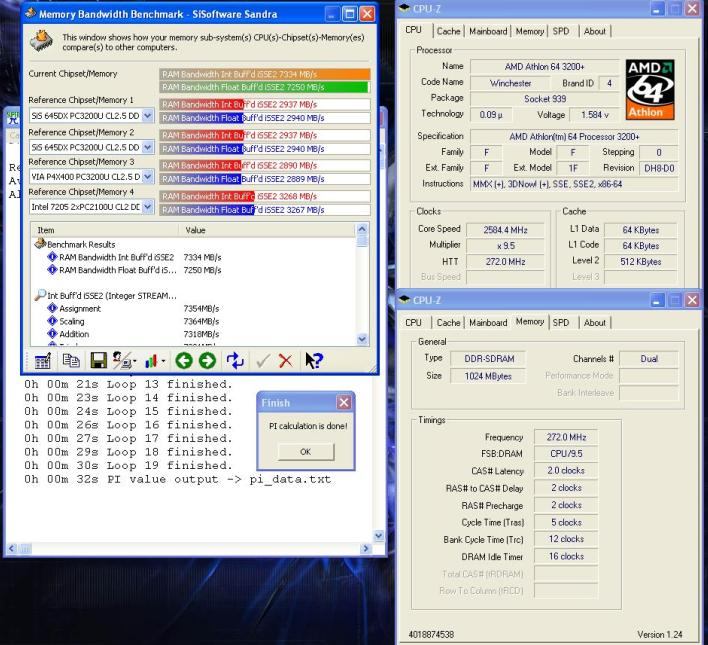Switch to SPD tab in upper CPU-Z

[561, 31]
